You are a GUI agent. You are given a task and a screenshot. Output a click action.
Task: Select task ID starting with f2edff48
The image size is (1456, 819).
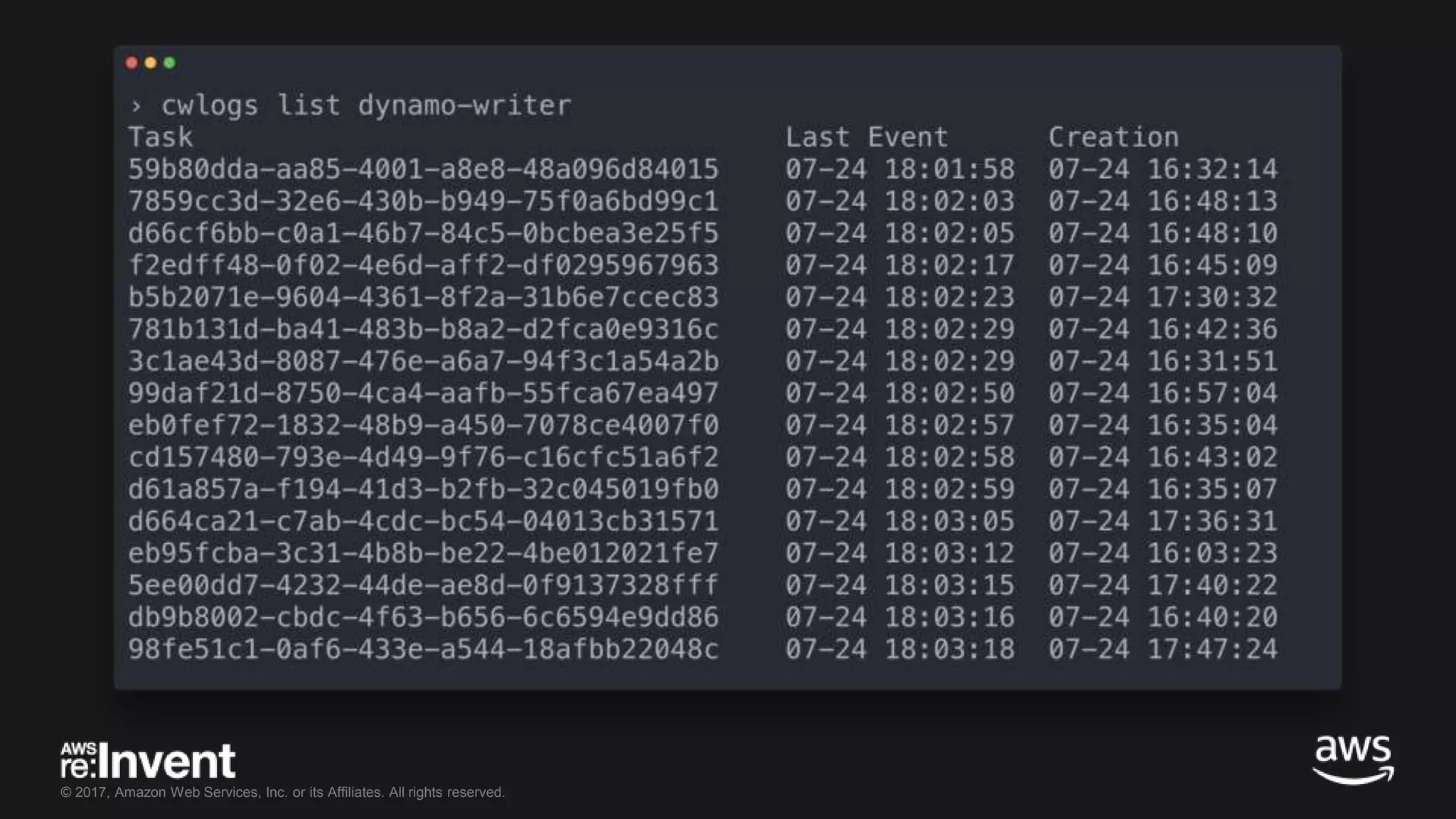coord(424,265)
